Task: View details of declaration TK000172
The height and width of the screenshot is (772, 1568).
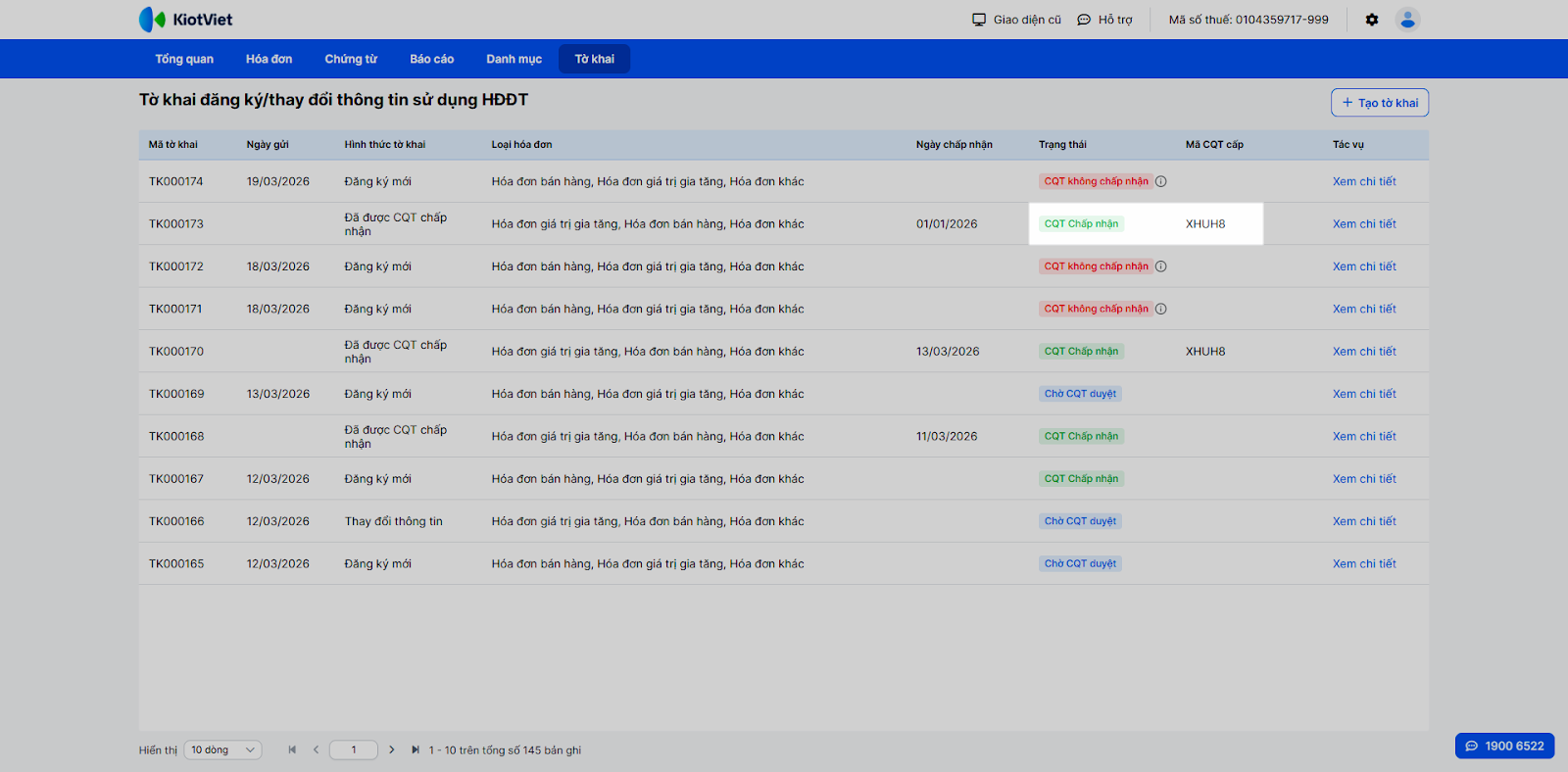Action: point(1364,266)
